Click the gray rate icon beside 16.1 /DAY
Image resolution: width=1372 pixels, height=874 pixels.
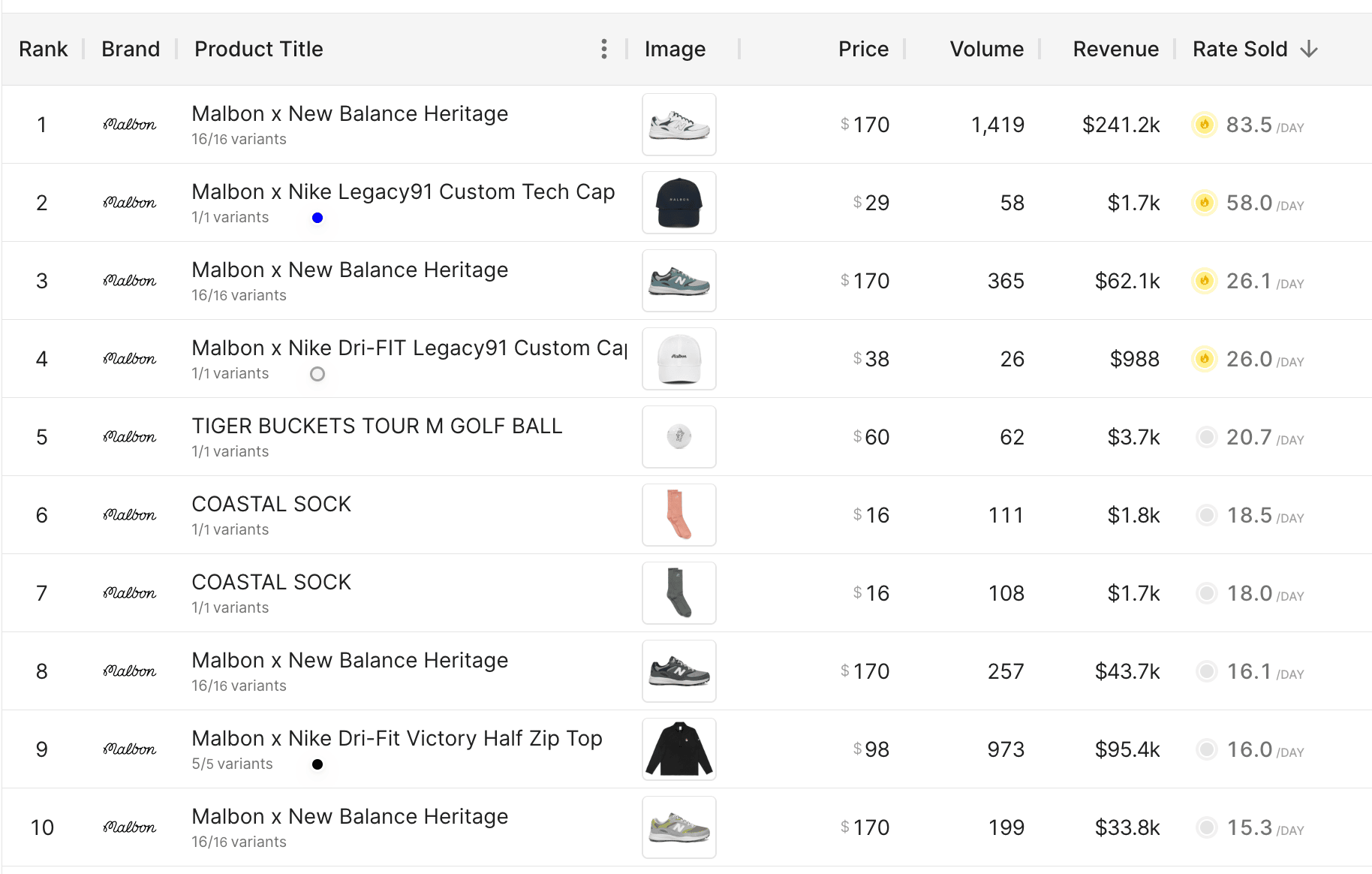coord(1207,671)
